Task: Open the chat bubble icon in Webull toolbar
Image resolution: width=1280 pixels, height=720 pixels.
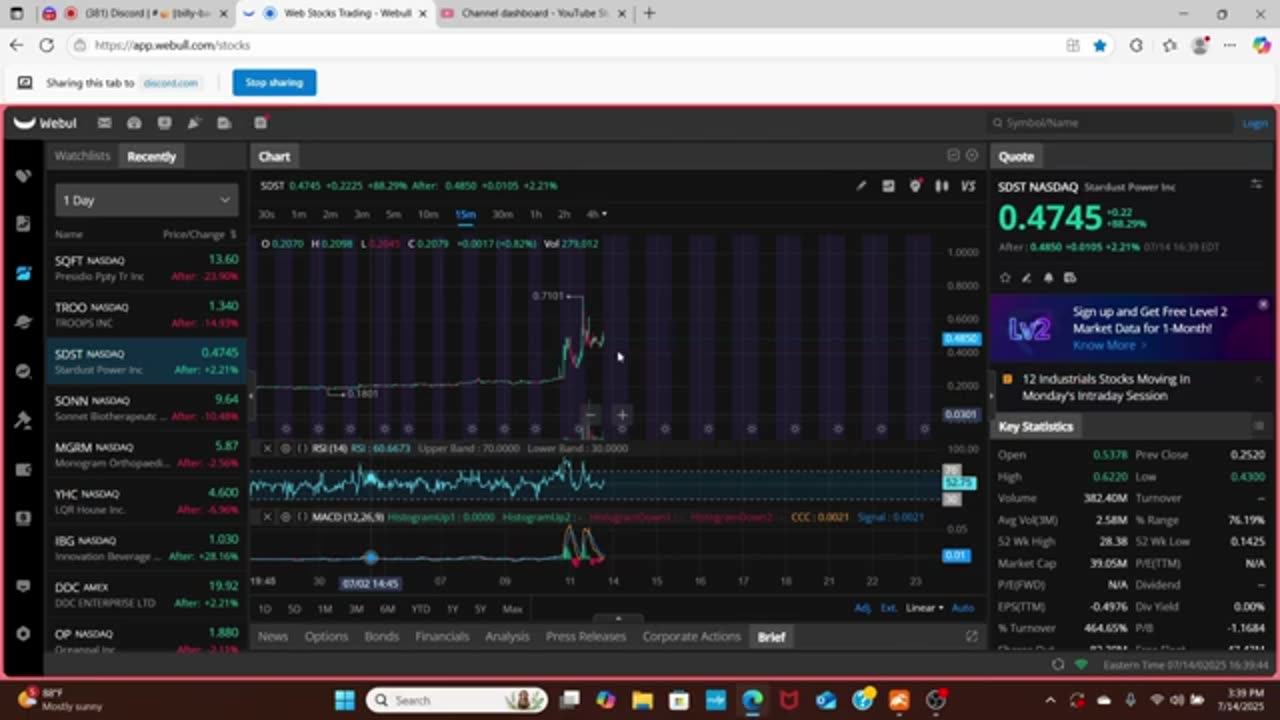Action: click(x=164, y=123)
